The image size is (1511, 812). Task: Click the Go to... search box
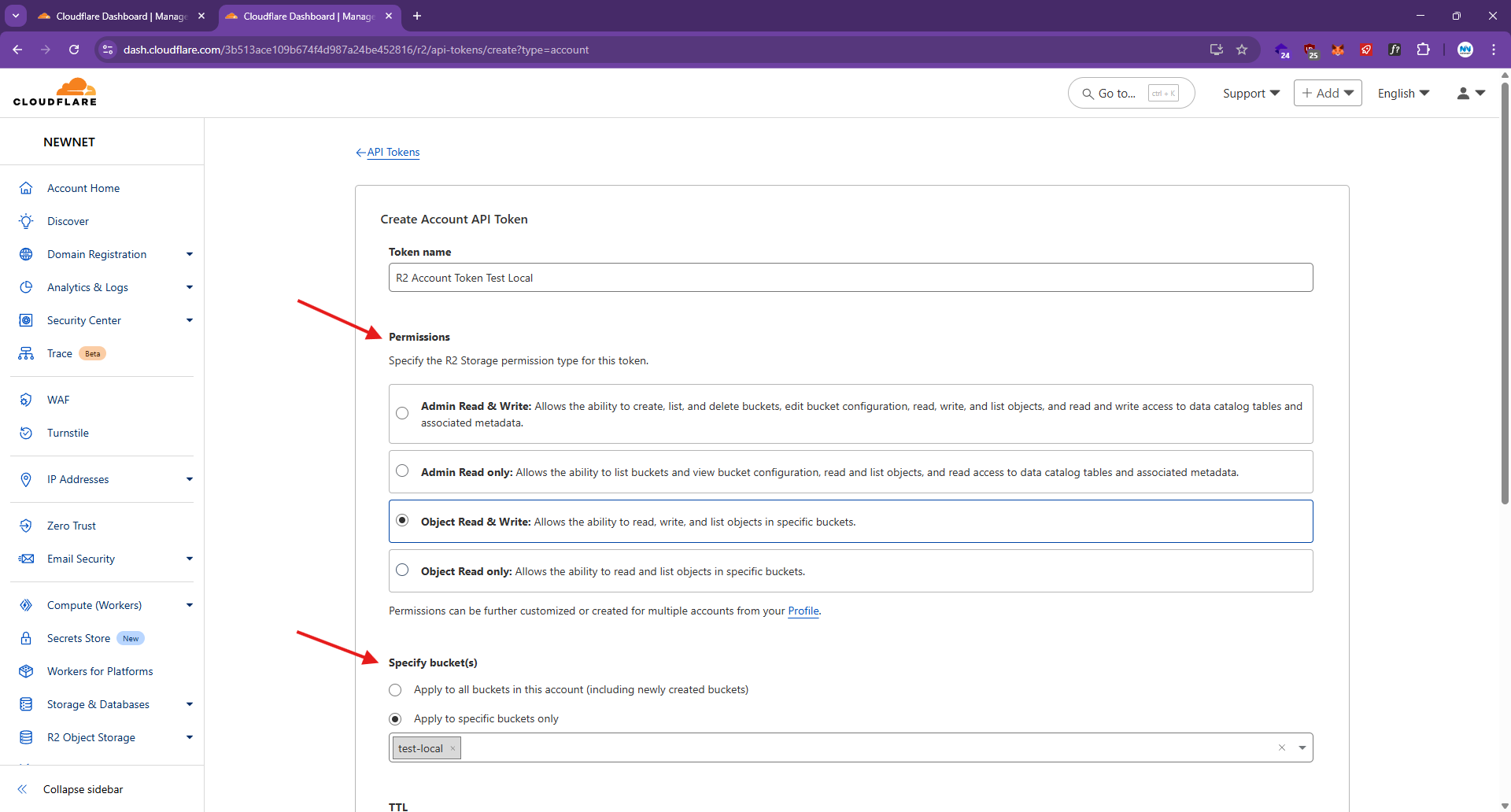[1131, 93]
